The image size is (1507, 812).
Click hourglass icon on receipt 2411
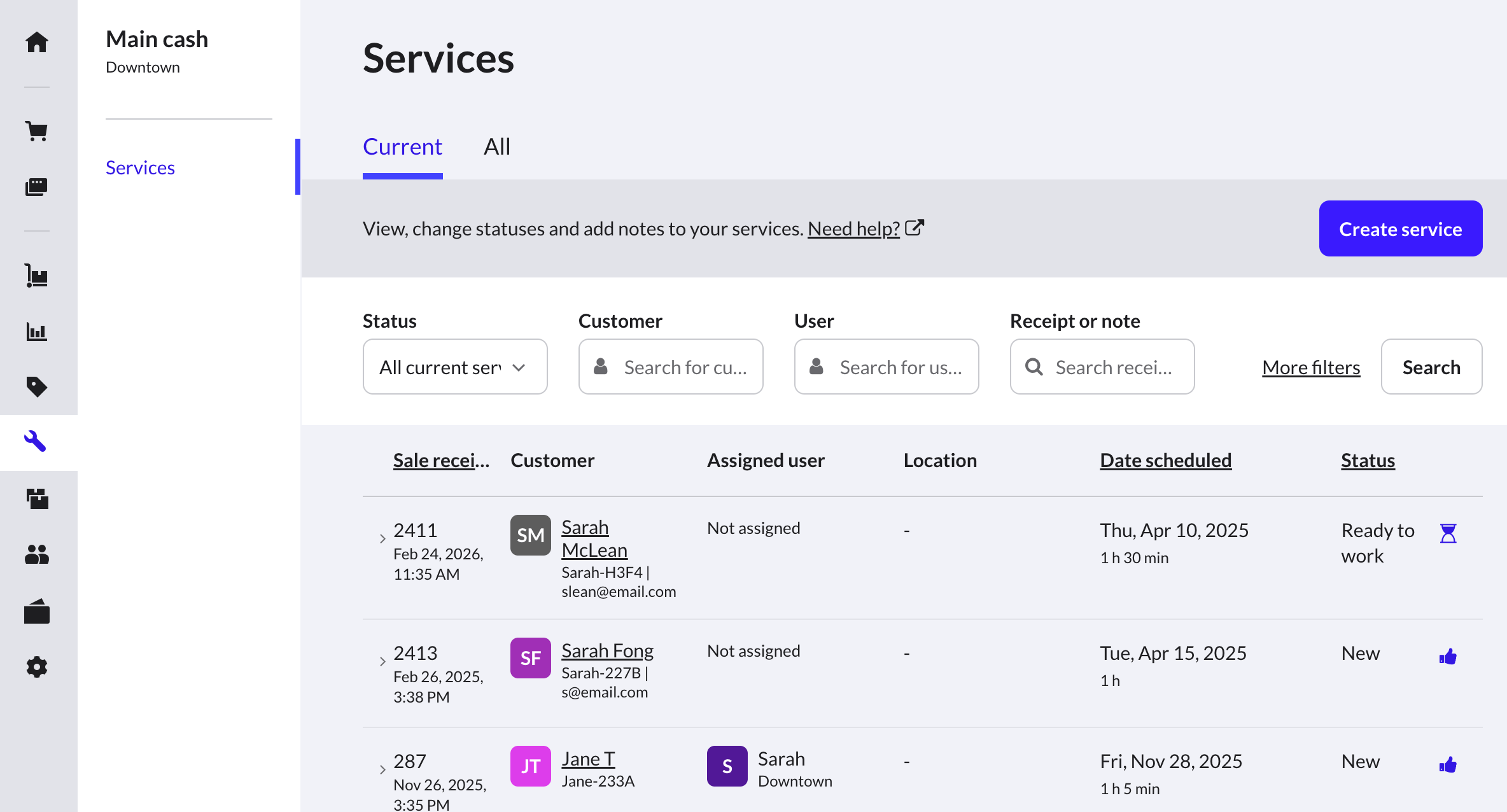1448,533
